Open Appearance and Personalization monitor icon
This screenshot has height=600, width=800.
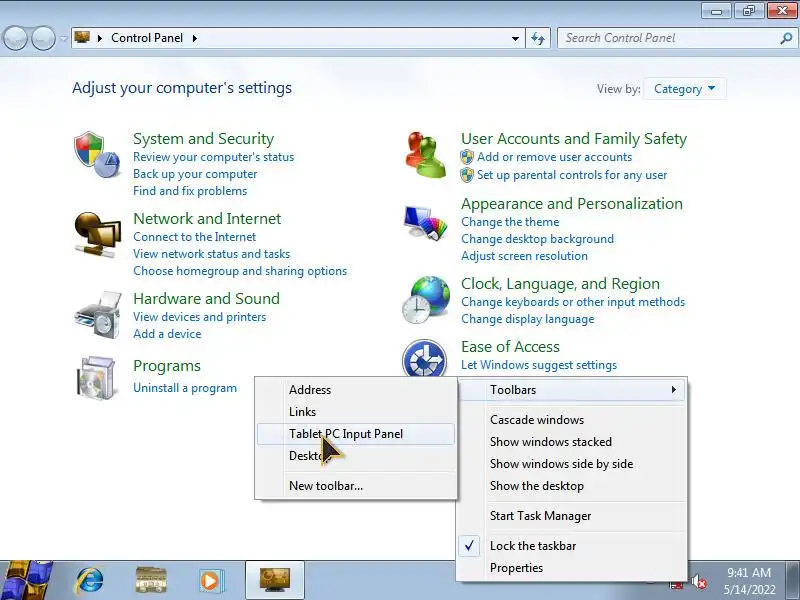click(x=424, y=222)
